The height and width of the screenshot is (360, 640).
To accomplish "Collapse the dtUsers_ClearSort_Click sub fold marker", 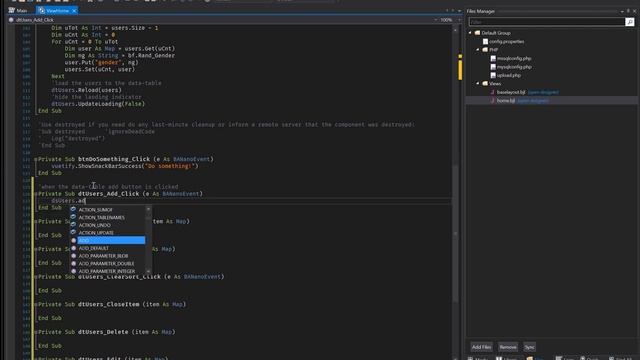I will [x=36, y=277].
